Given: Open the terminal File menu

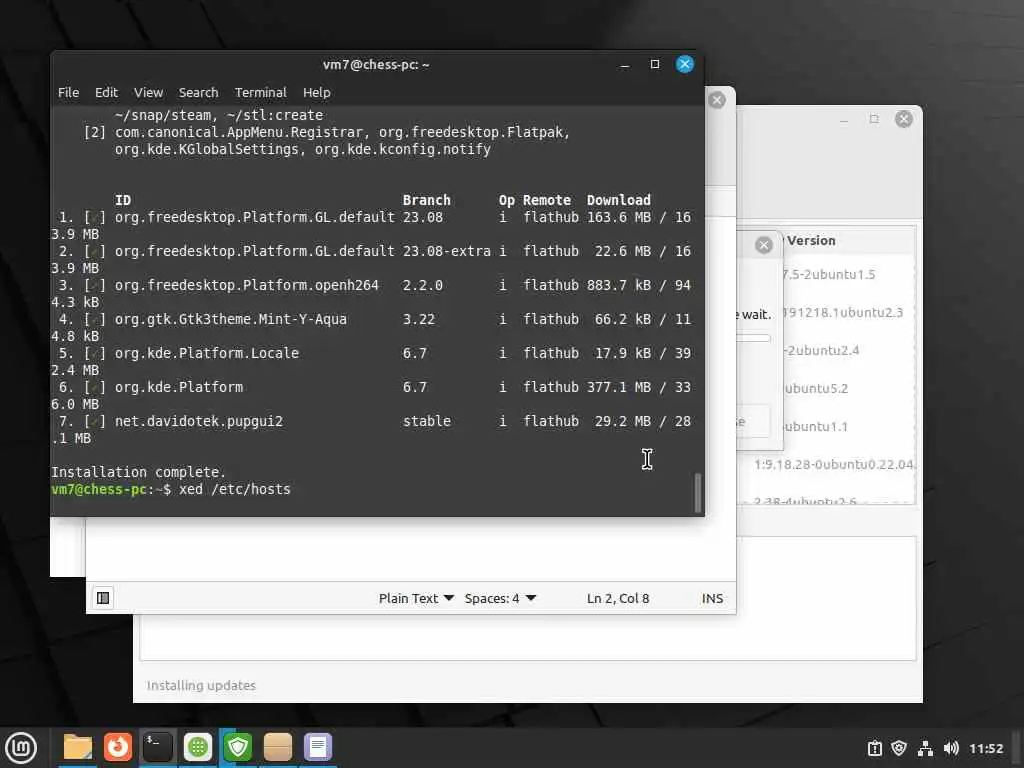Looking at the screenshot, I should pos(69,93).
